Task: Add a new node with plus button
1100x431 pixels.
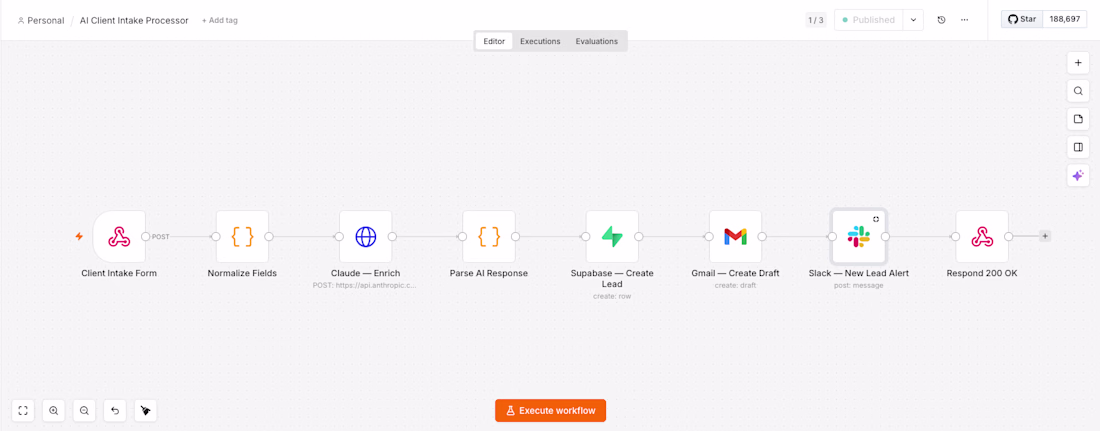Action: pyautogui.click(x=1078, y=62)
